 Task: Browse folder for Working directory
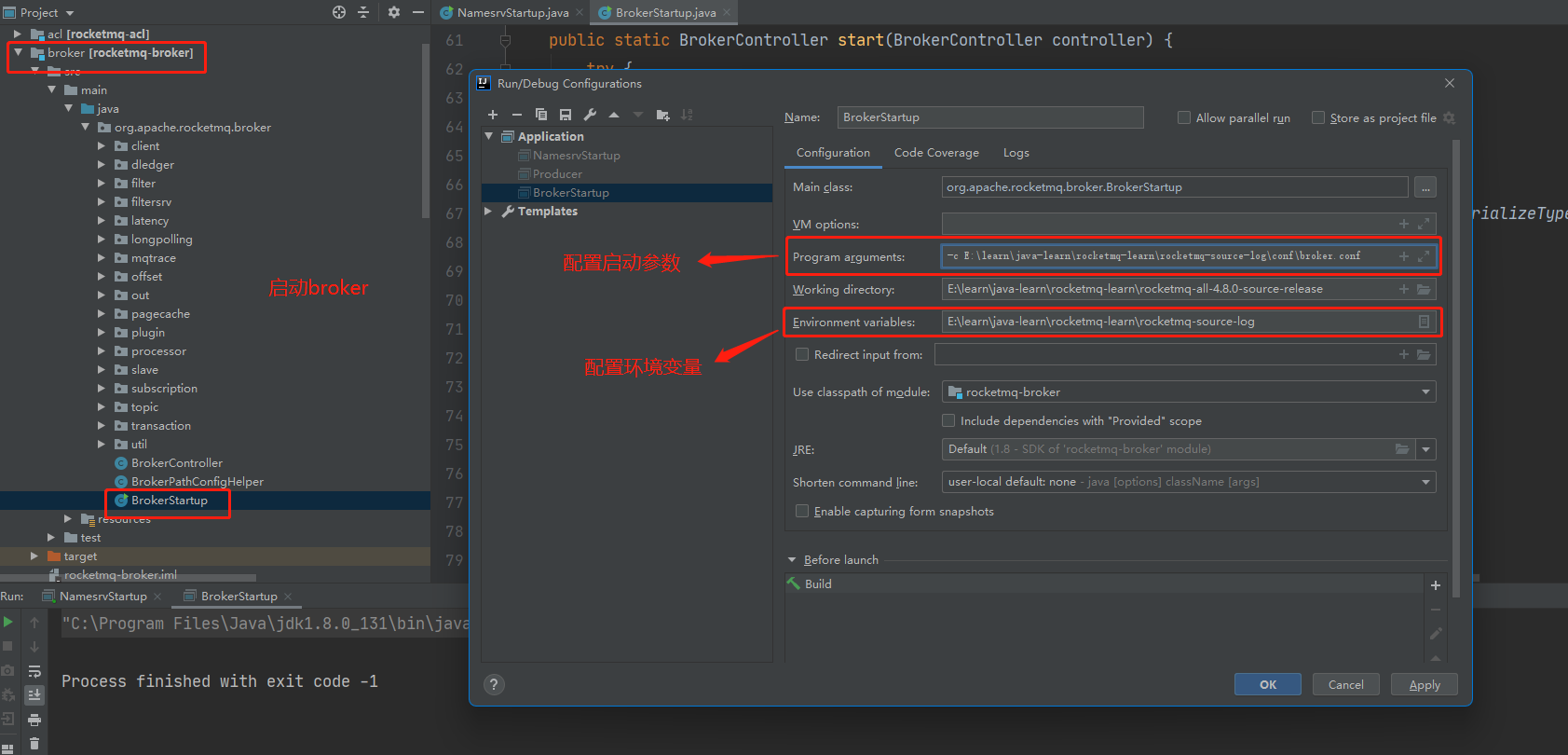pyautogui.click(x=1424, y=289)
